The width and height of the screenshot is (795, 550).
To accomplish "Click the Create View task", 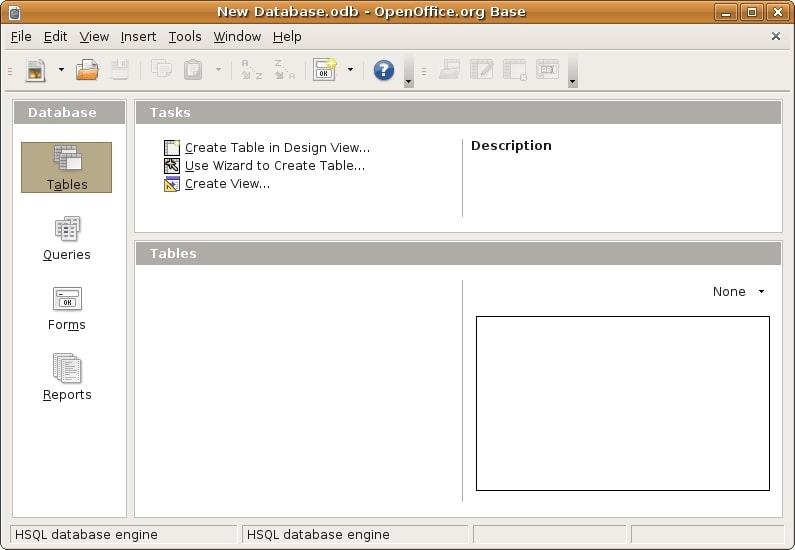I will [227, 184].
